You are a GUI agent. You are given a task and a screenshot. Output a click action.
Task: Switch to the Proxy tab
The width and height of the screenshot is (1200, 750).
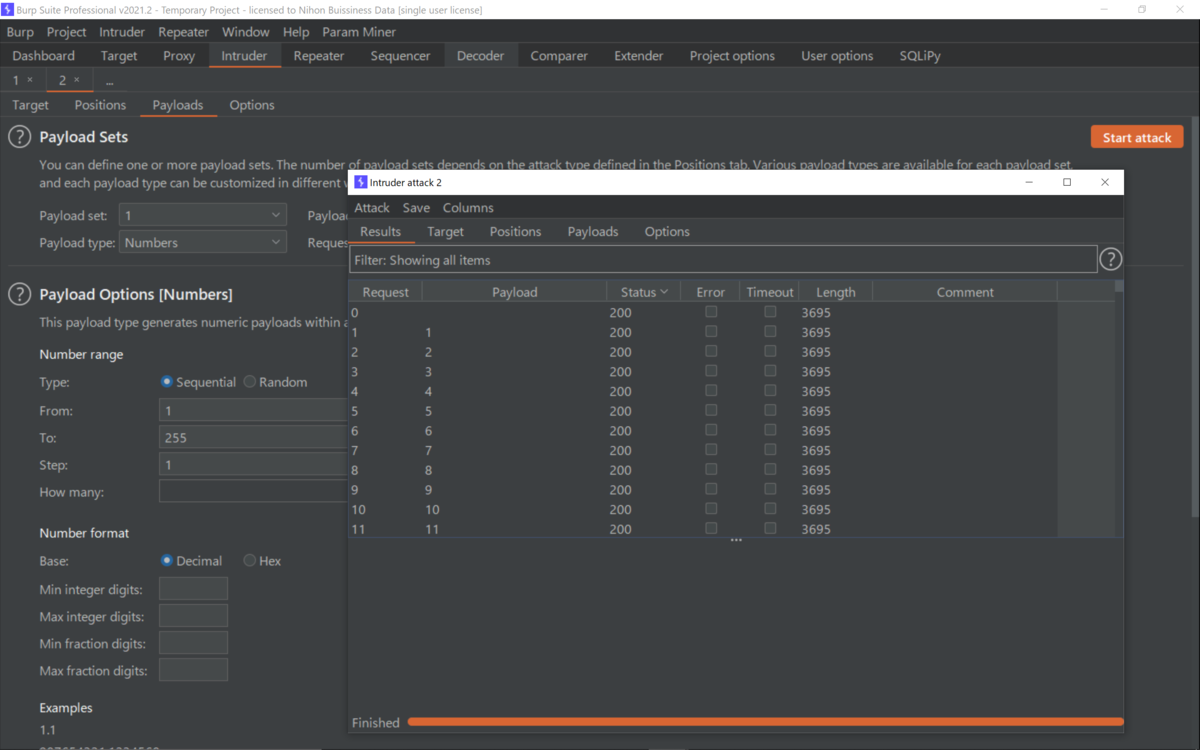tap(179, 56)
